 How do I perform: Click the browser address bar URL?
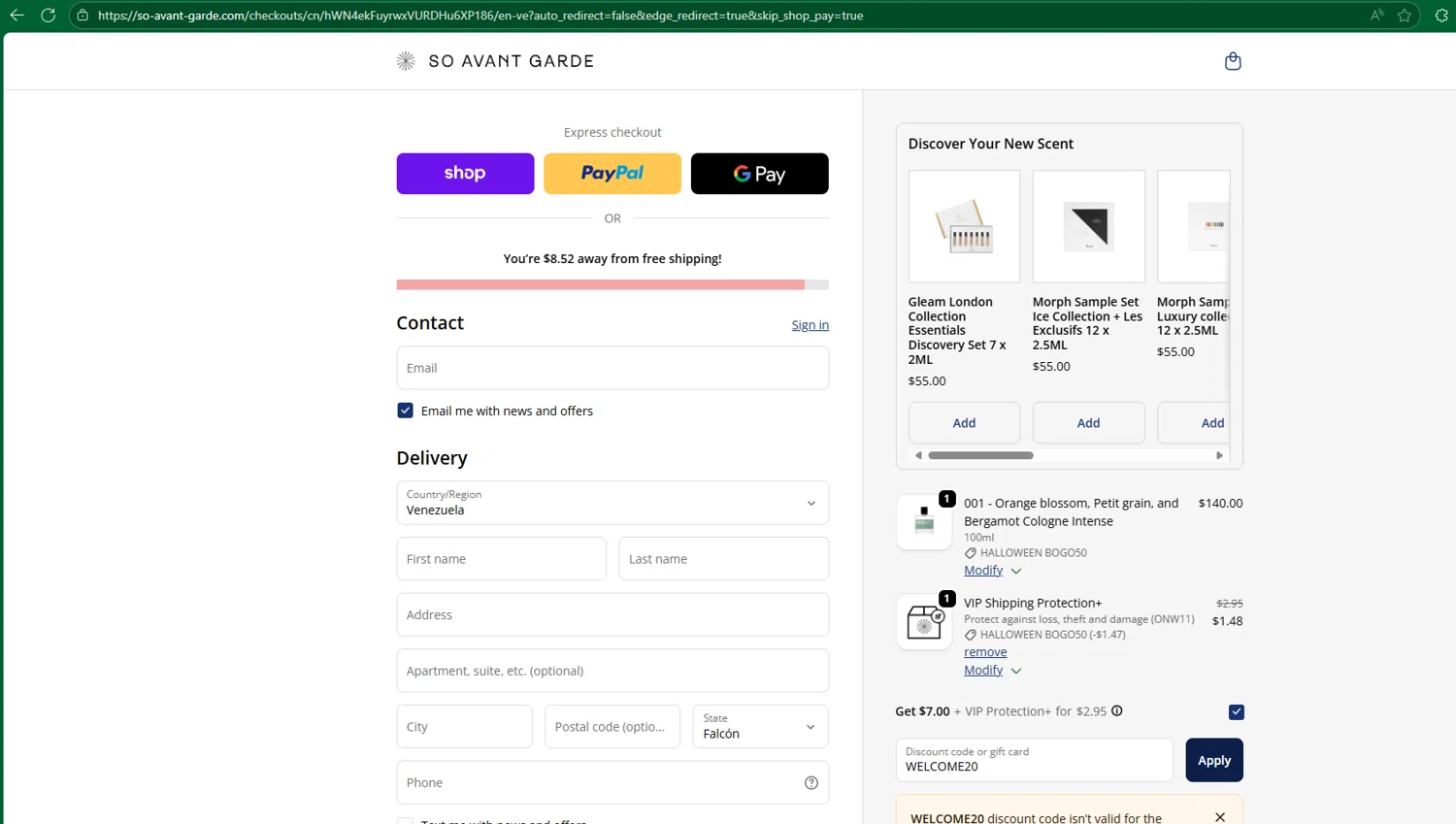coord(480,16)
